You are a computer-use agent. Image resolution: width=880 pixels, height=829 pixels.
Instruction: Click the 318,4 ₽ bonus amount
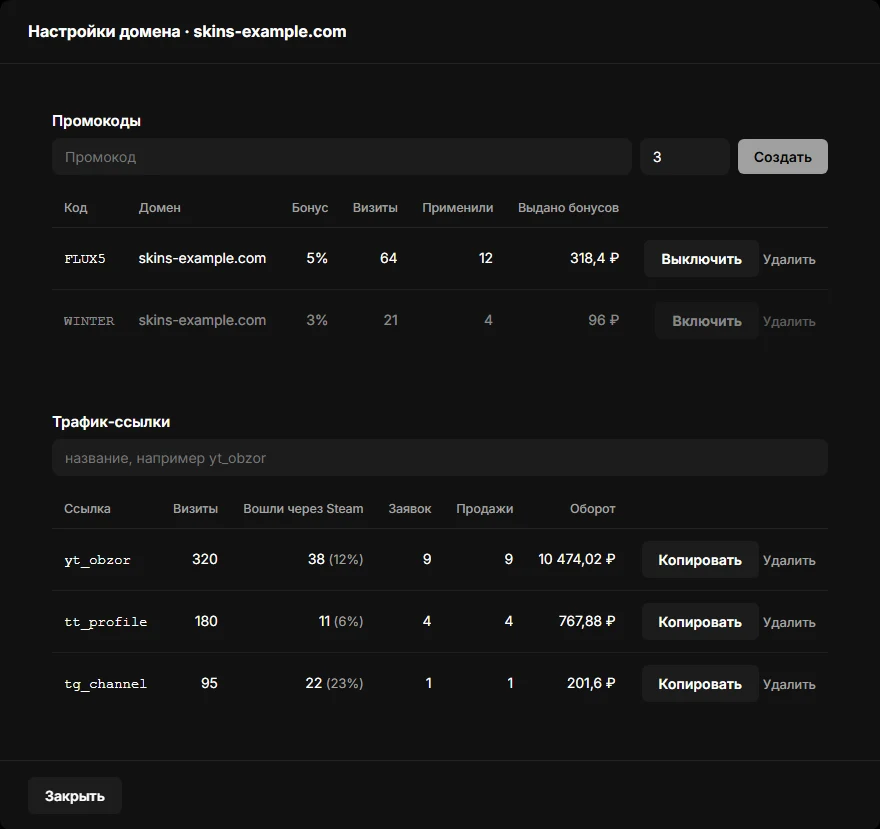[x=594, y=258]
